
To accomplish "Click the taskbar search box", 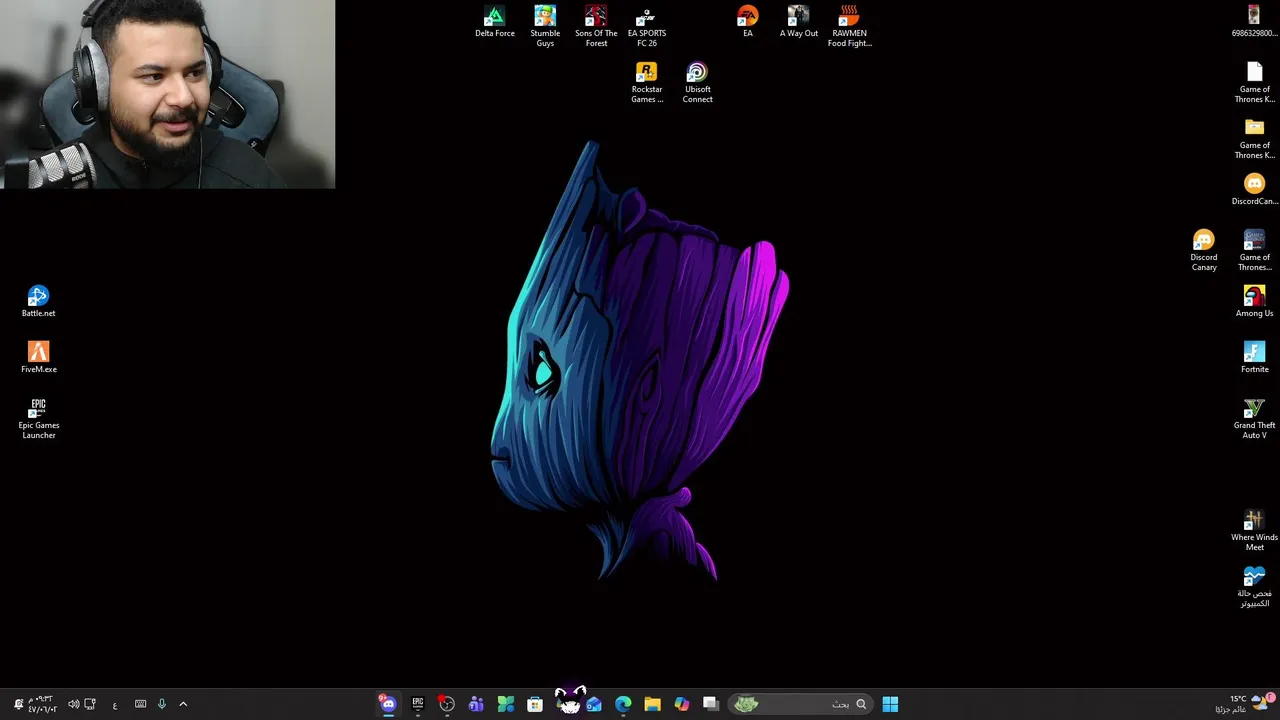I will pos(800,704).
